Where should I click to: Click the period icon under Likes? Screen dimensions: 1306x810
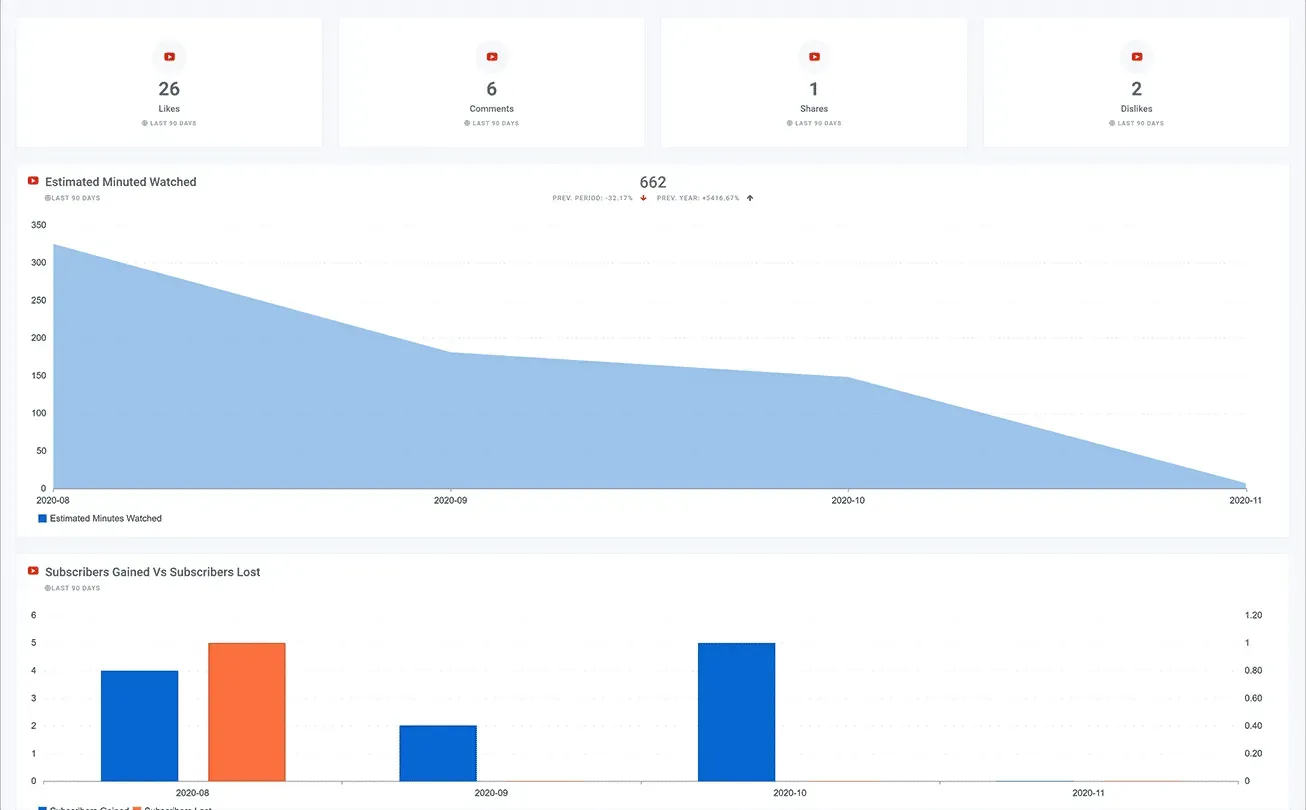point(145,123)
